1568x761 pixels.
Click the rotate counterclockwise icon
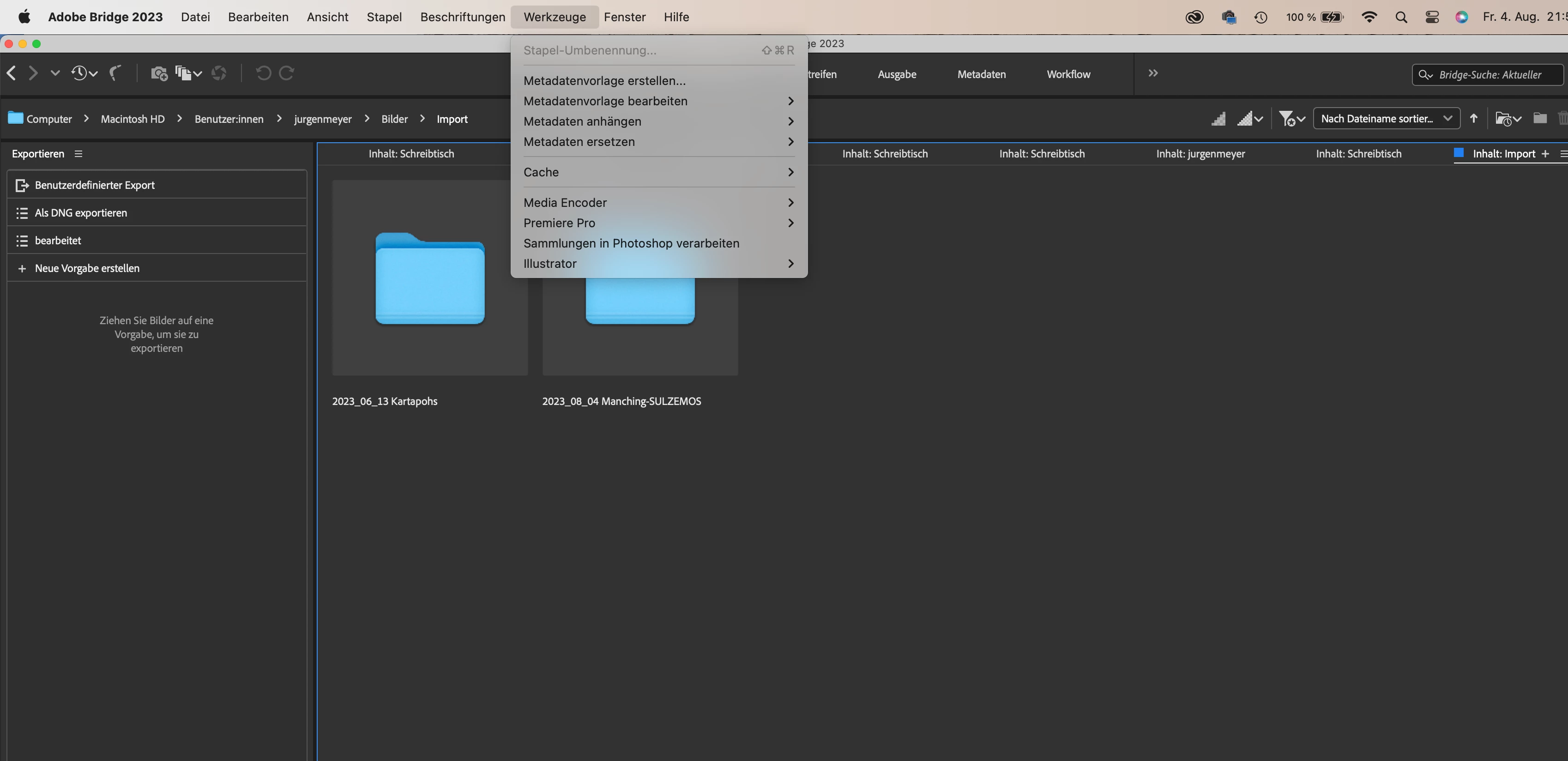263,73
